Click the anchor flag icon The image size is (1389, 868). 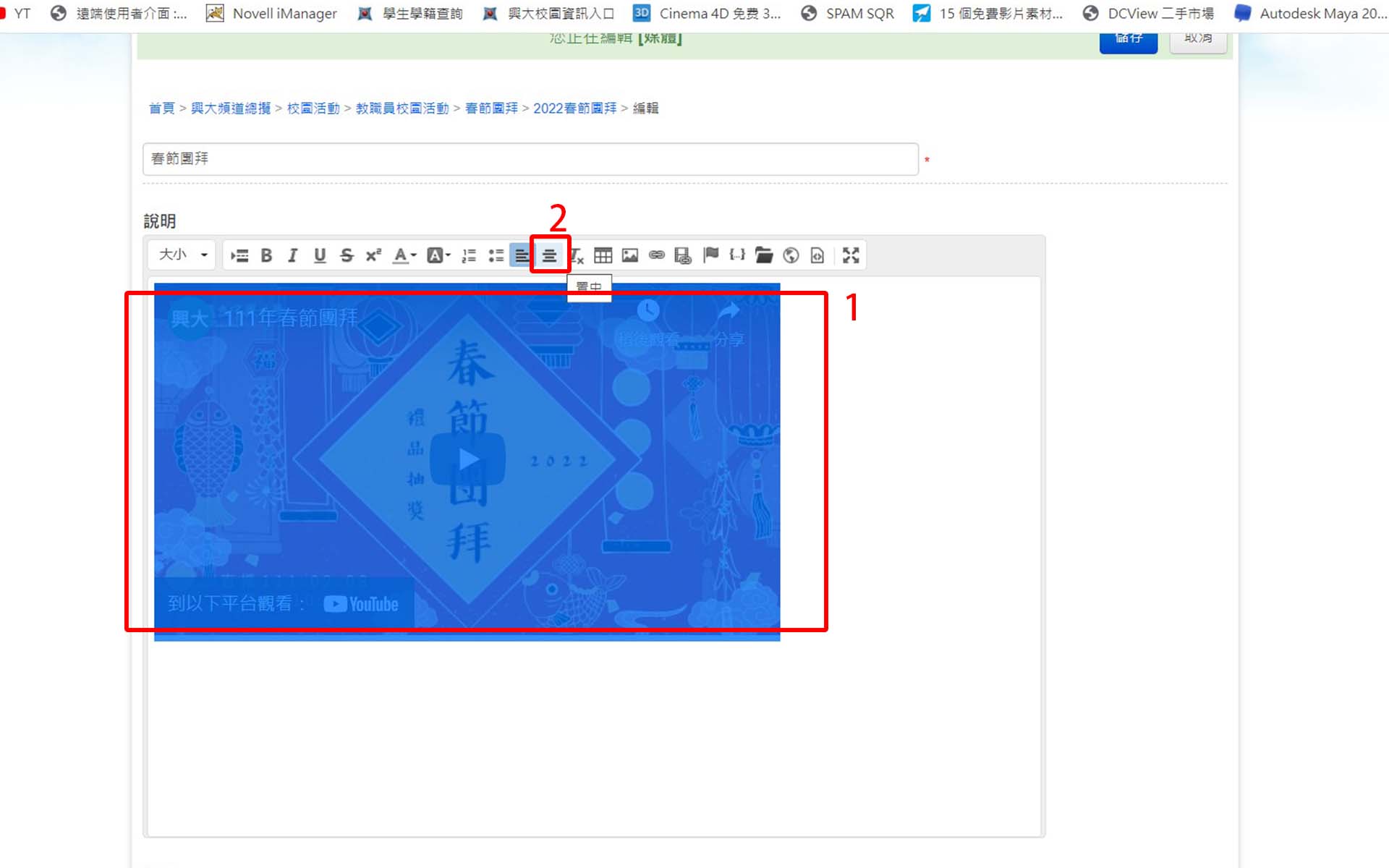(710, 255)
